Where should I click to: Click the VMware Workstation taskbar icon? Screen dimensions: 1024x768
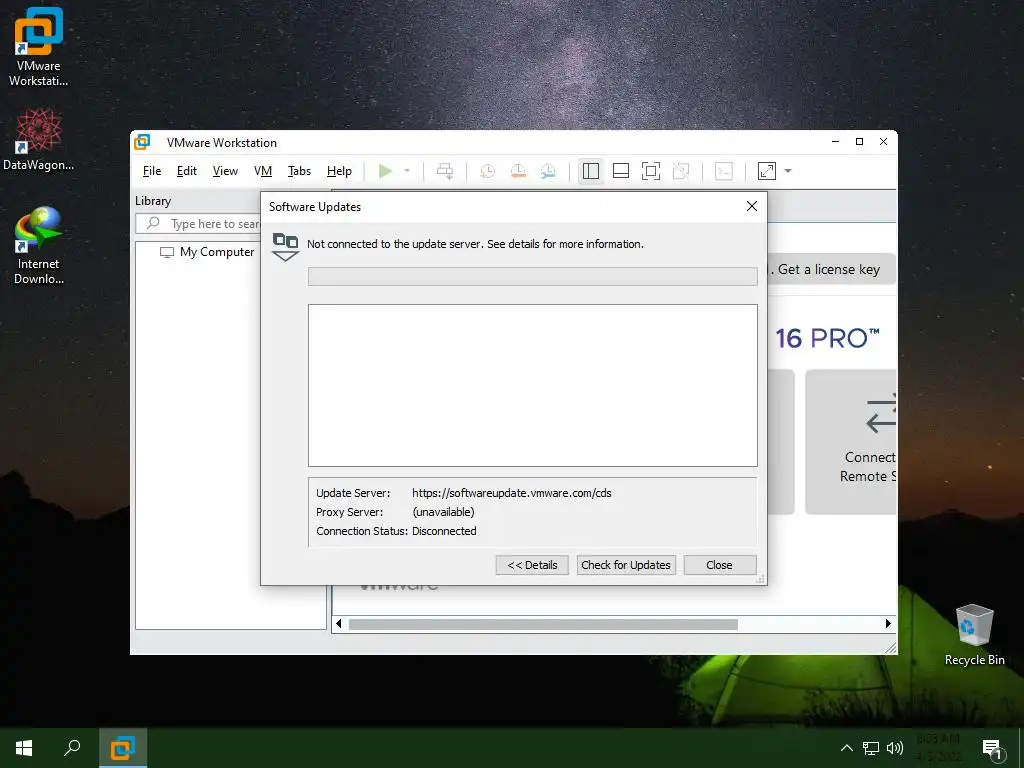coord(123,748)
